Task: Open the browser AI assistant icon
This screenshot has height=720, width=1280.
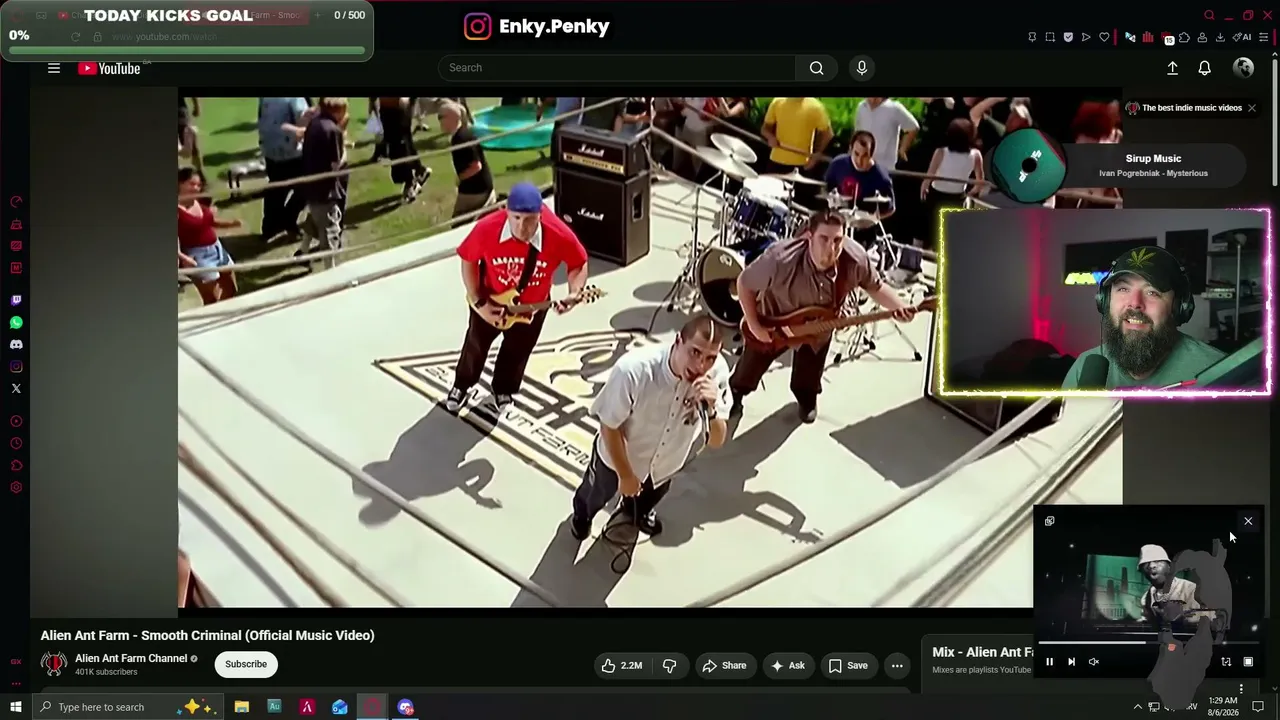Action: click(1243, 37)
